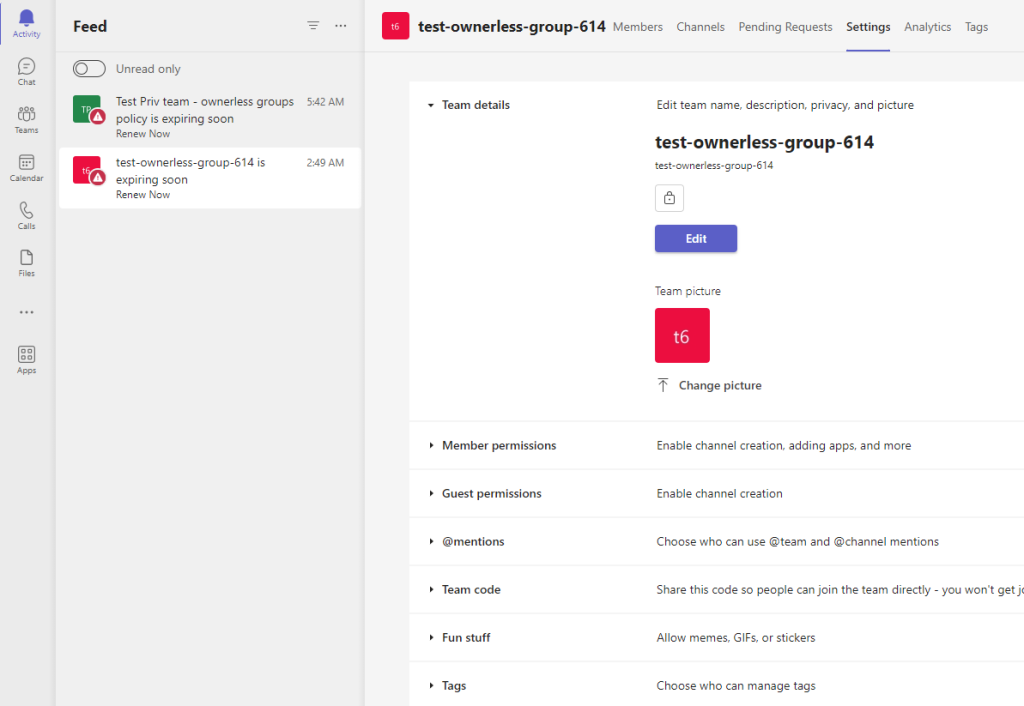The width and height of the screenshot is (1024, 706).
Task: Click 'Choose who can use @team' description
Action: [x=797, y=541]
